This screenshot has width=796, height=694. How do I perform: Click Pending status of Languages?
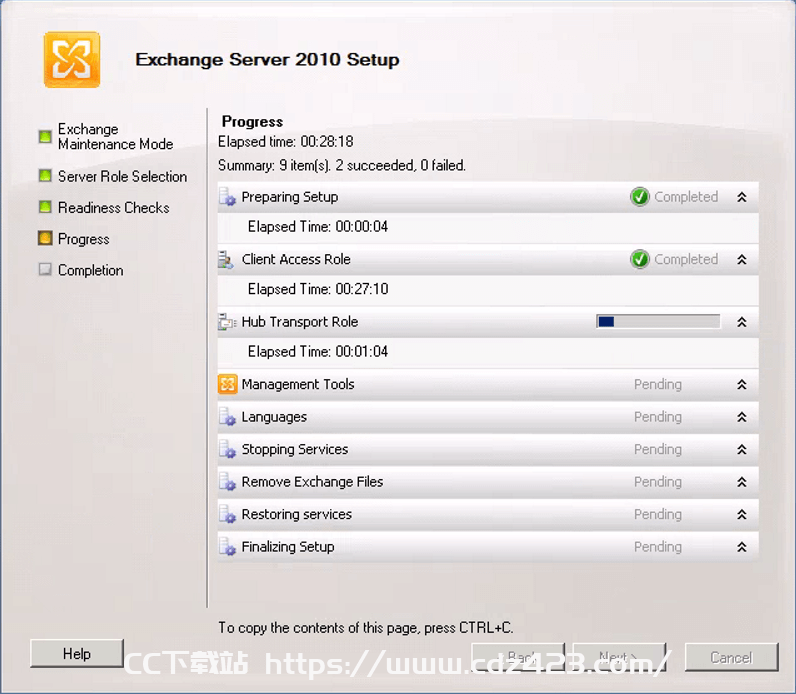[x=658, y=417]
